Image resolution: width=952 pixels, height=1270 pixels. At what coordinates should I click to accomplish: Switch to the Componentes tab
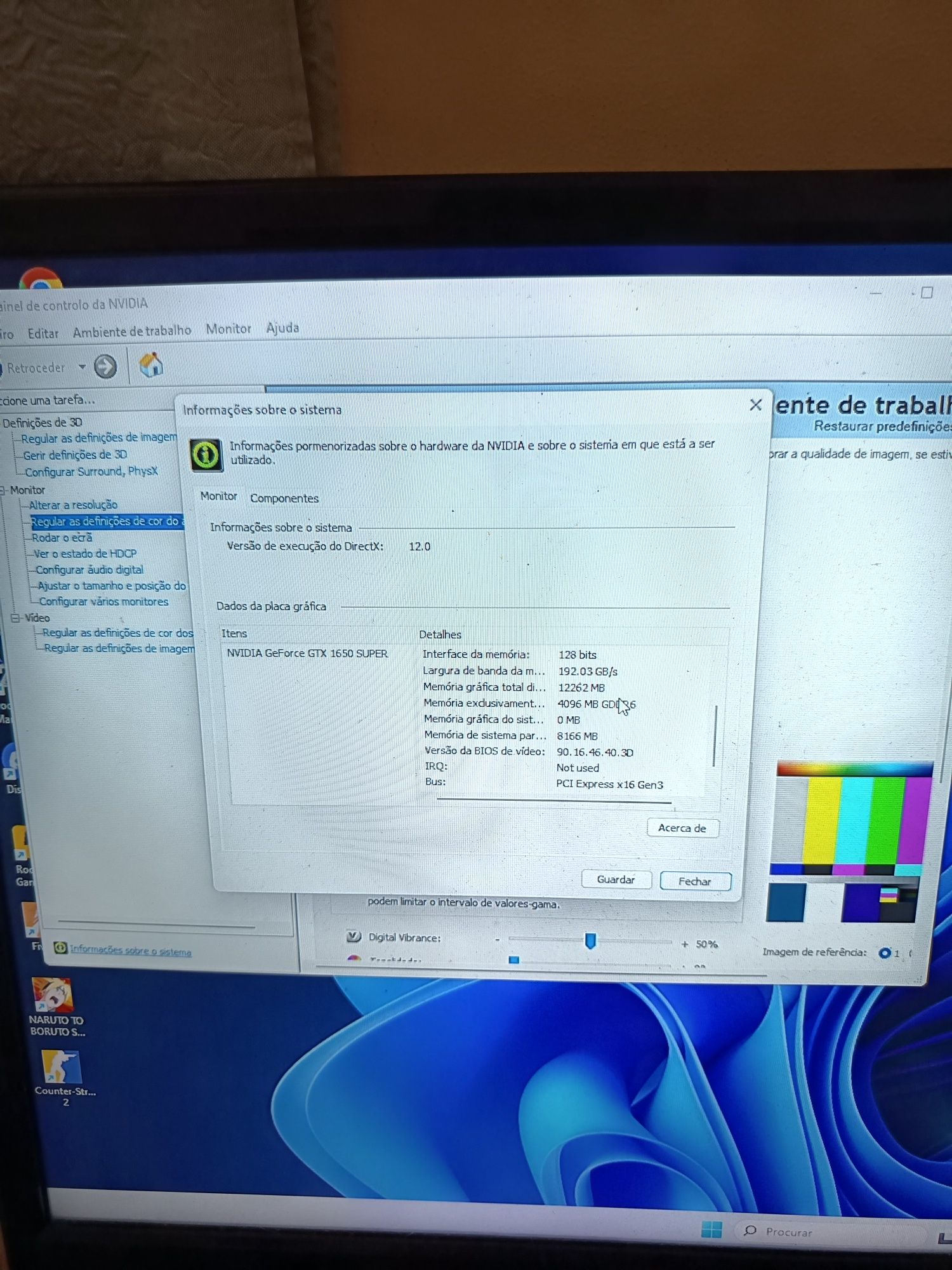tap(284, 498)
